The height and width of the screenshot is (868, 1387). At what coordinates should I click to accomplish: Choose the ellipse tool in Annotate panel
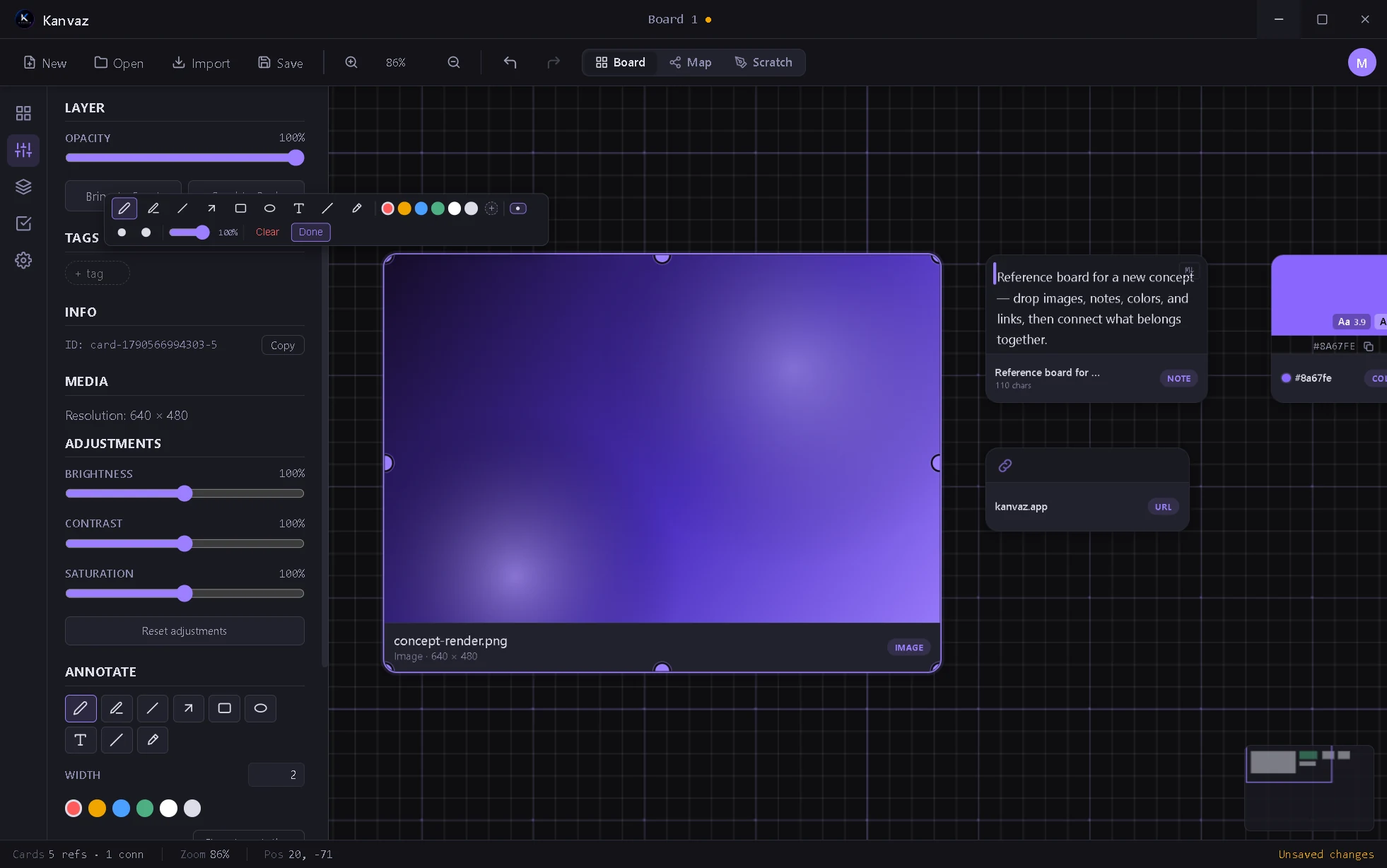tap(260, 708)
